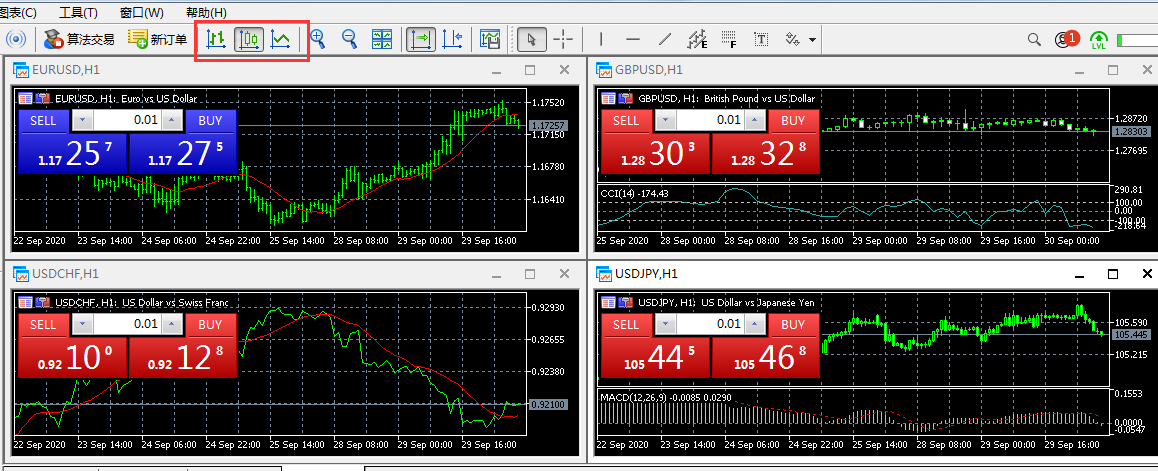Select the equidistant channel tool
Screen dimensions: 1158x471
[697, 39]
